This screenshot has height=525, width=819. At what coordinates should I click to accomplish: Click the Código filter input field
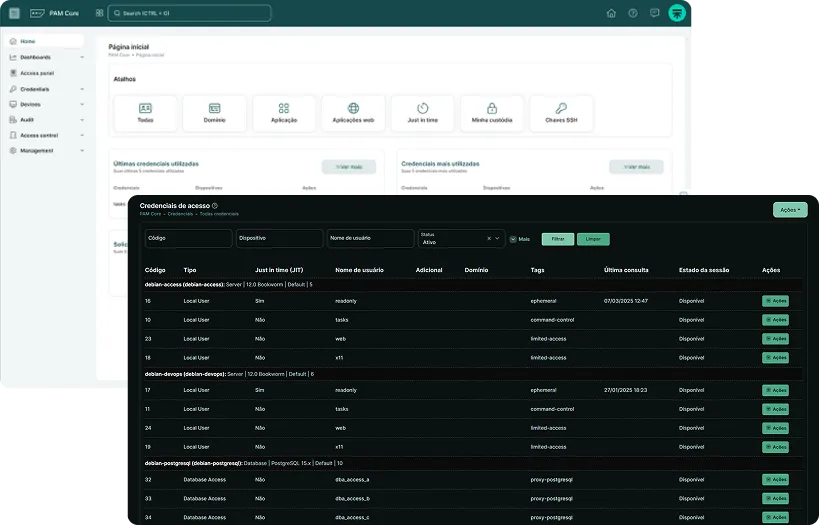pyautogui.click(x=189, y=238)
